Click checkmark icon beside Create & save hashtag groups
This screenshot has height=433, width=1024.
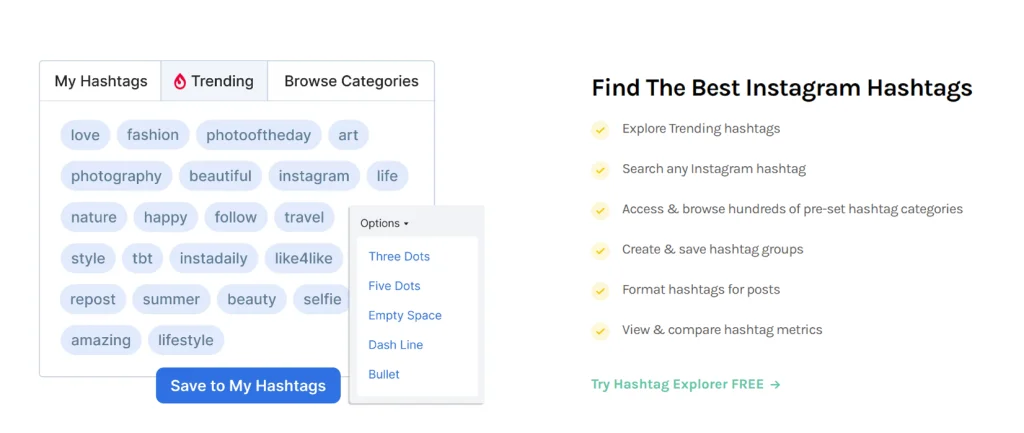[600, 250]
